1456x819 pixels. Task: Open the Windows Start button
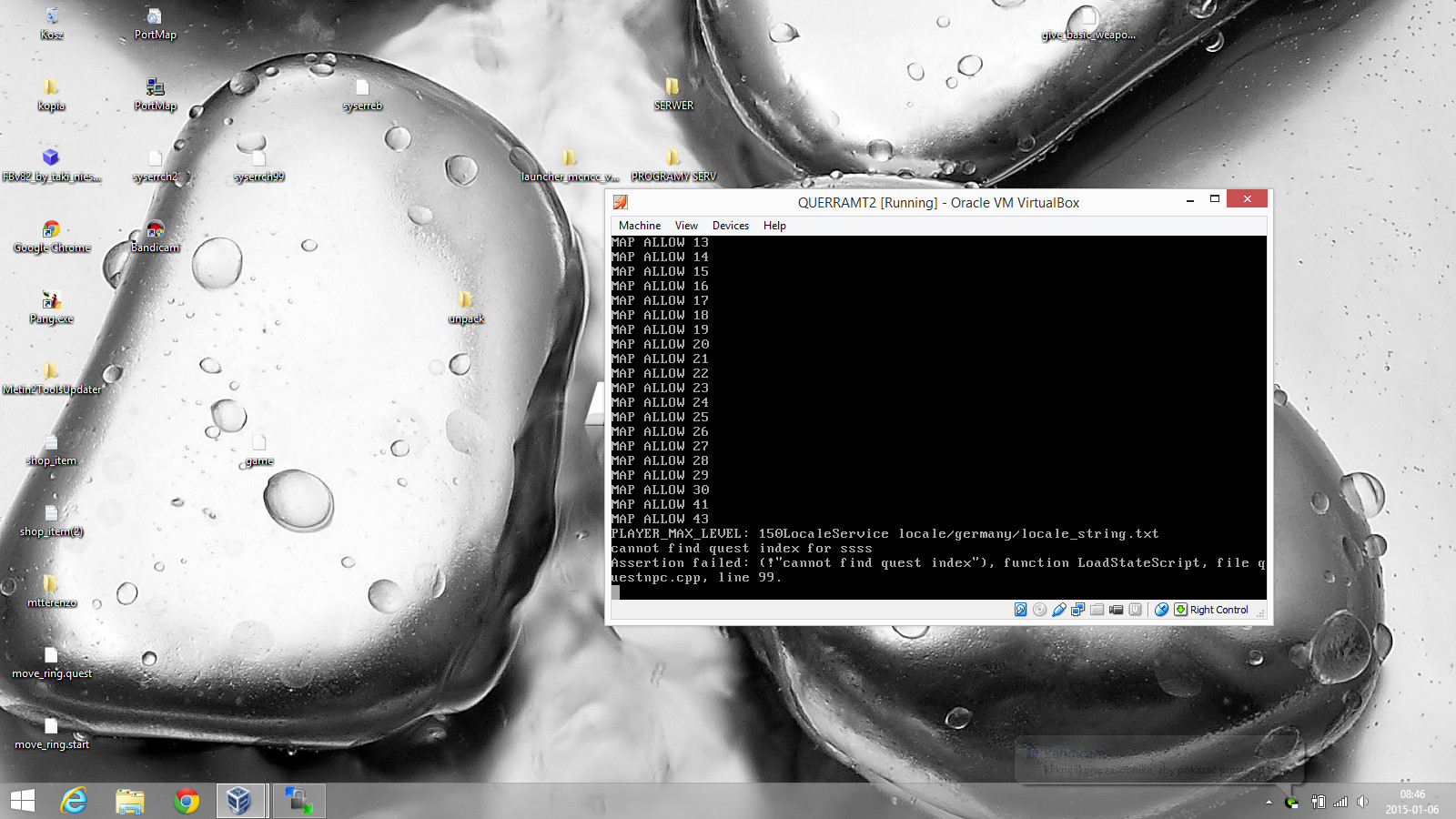[x=22, y=801]
